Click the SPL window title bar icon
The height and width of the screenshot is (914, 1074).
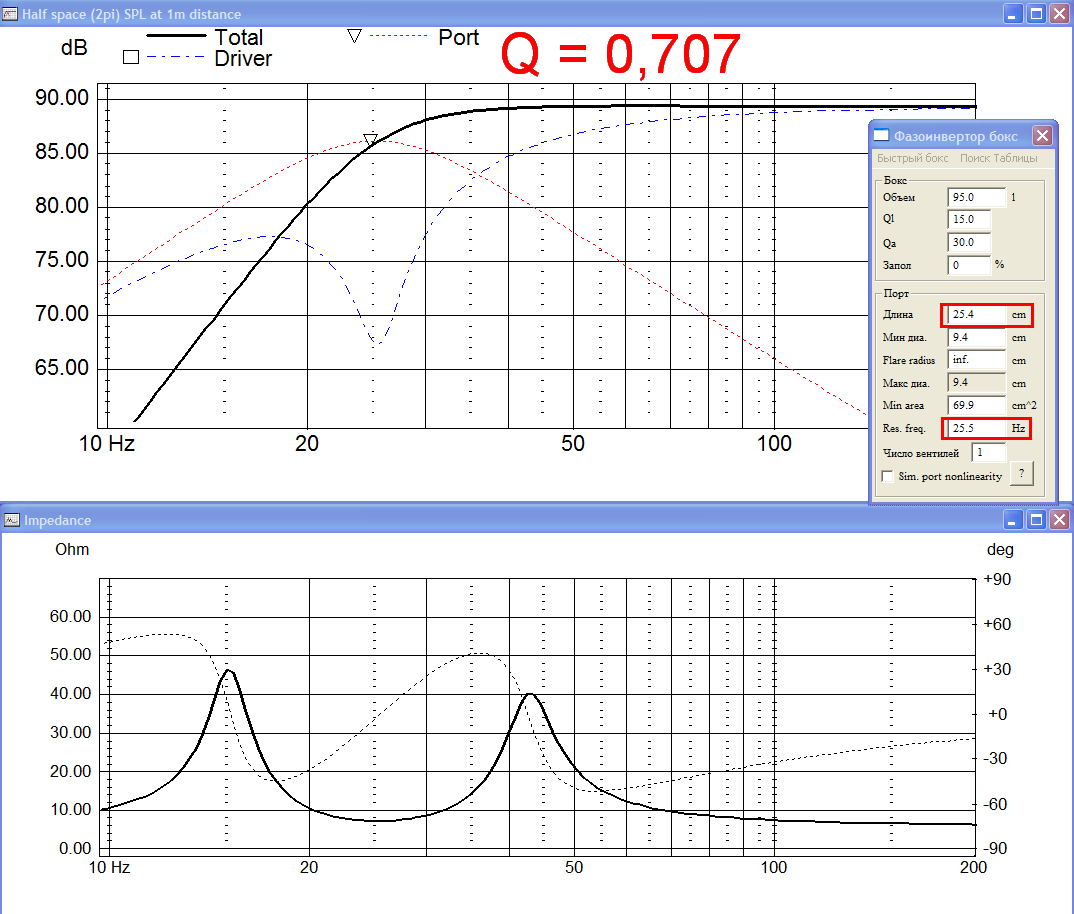click(11, 14)
